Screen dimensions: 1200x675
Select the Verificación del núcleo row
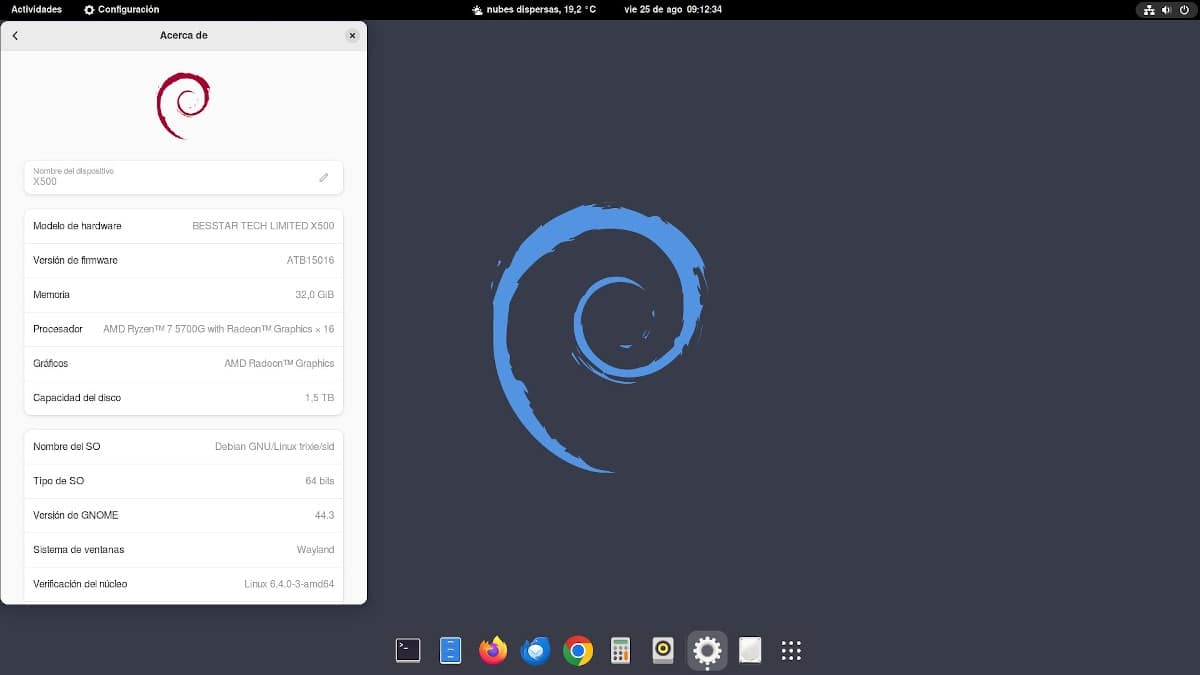click(183, 584)
